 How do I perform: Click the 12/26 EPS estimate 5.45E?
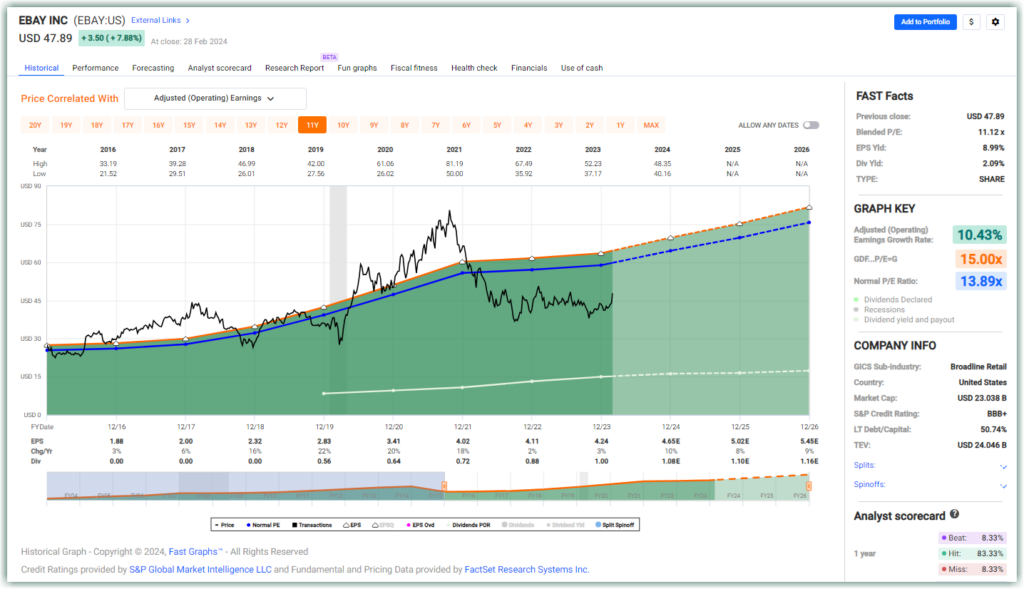coord(809,441)
